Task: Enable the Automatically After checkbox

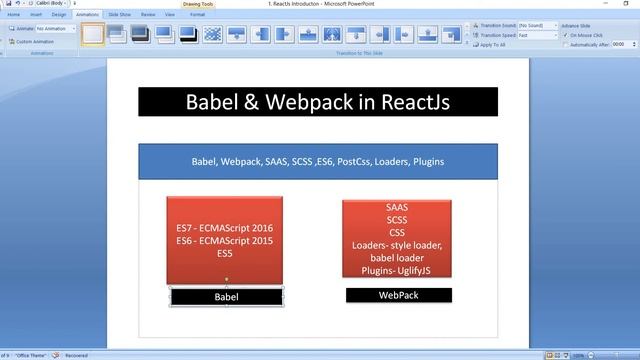Action: pos(566,45)
